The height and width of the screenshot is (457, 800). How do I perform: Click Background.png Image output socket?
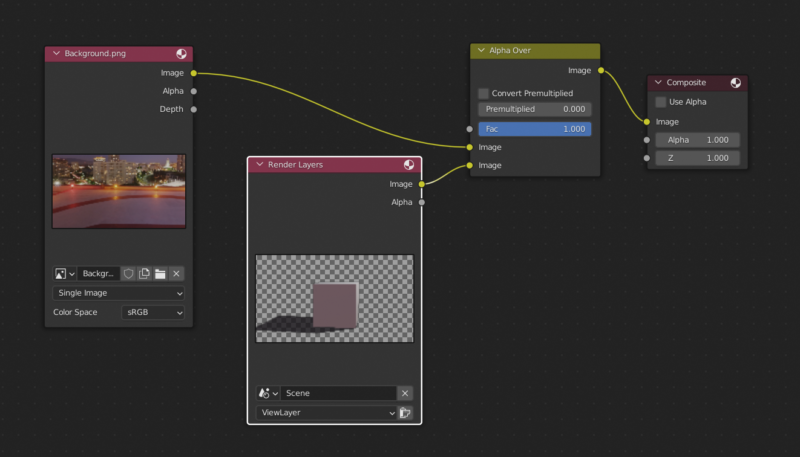pos(193,73)
